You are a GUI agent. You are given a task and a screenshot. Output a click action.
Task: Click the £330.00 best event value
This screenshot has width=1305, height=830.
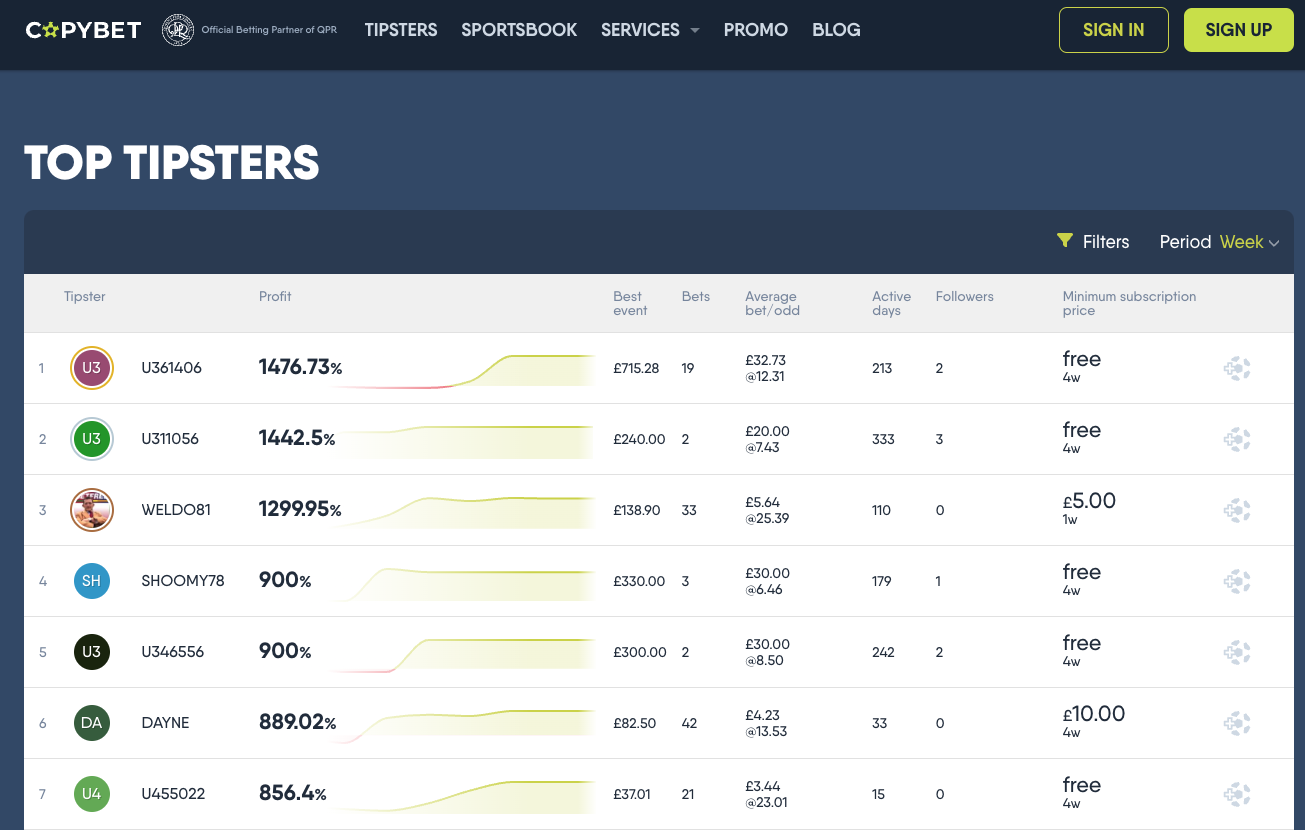coord(639,581)
